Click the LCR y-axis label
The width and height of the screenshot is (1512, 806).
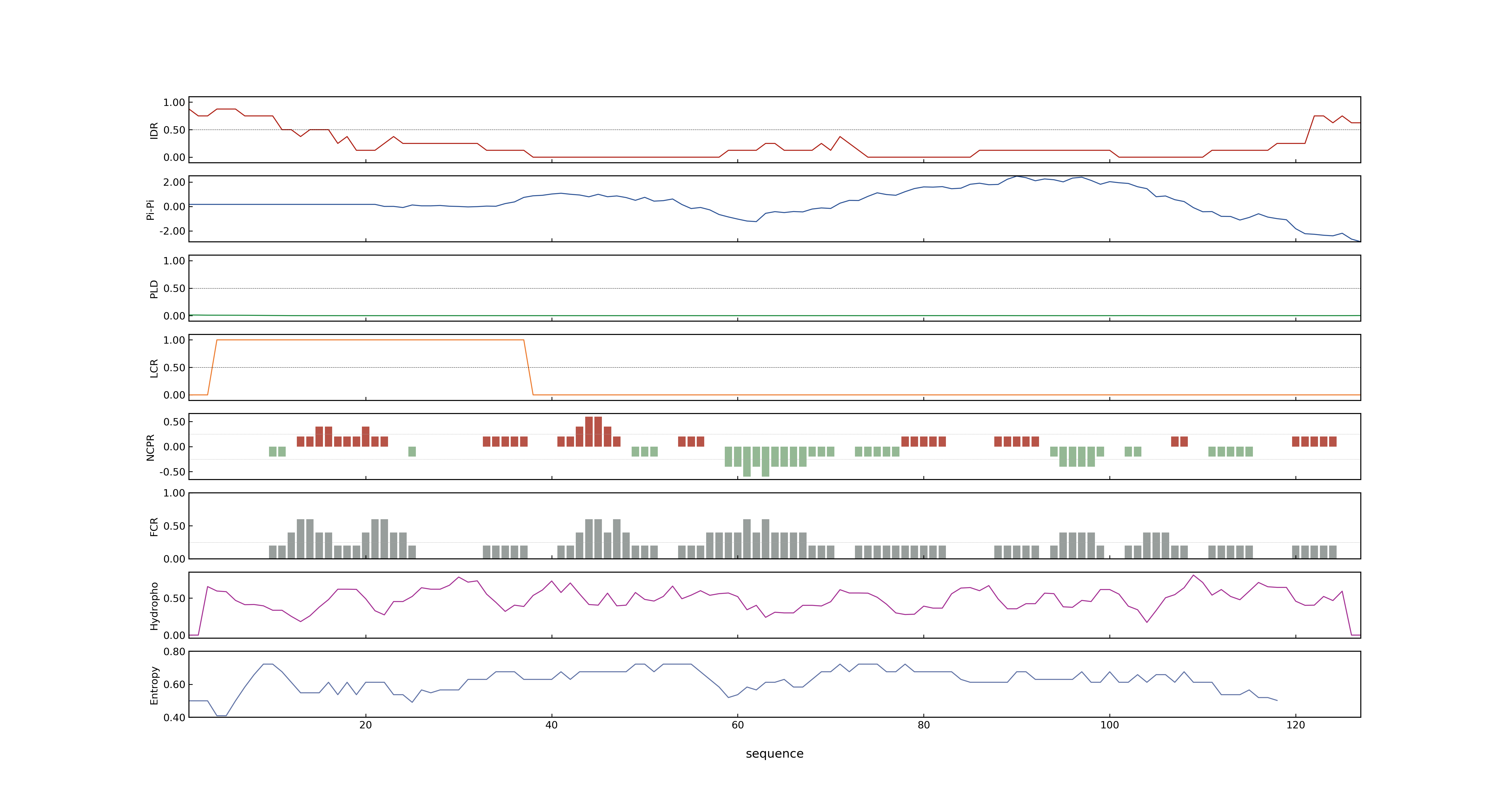pyautogui.click(x=154, y=368)
